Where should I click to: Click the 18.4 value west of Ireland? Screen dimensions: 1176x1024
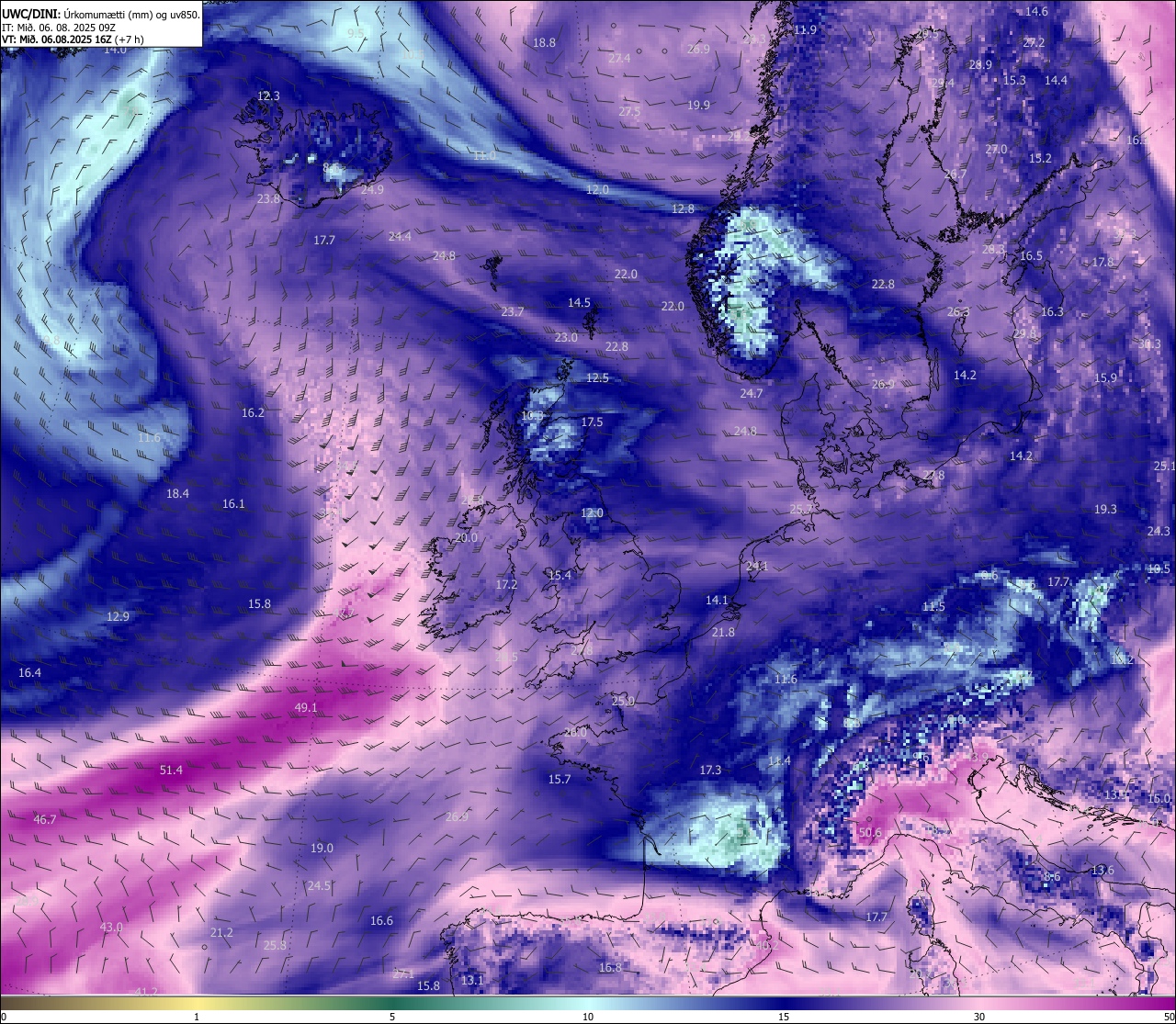pos(177,493)
